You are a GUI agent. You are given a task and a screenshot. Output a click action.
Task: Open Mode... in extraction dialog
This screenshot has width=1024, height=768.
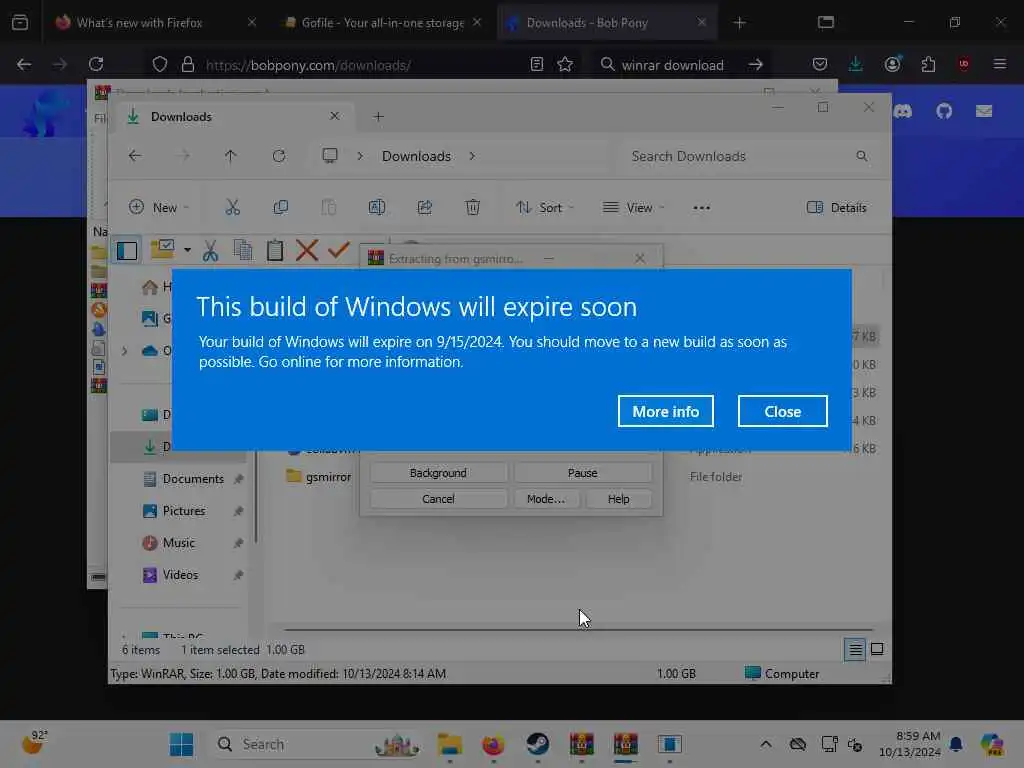pyautogui.click(x=546, y=499)
